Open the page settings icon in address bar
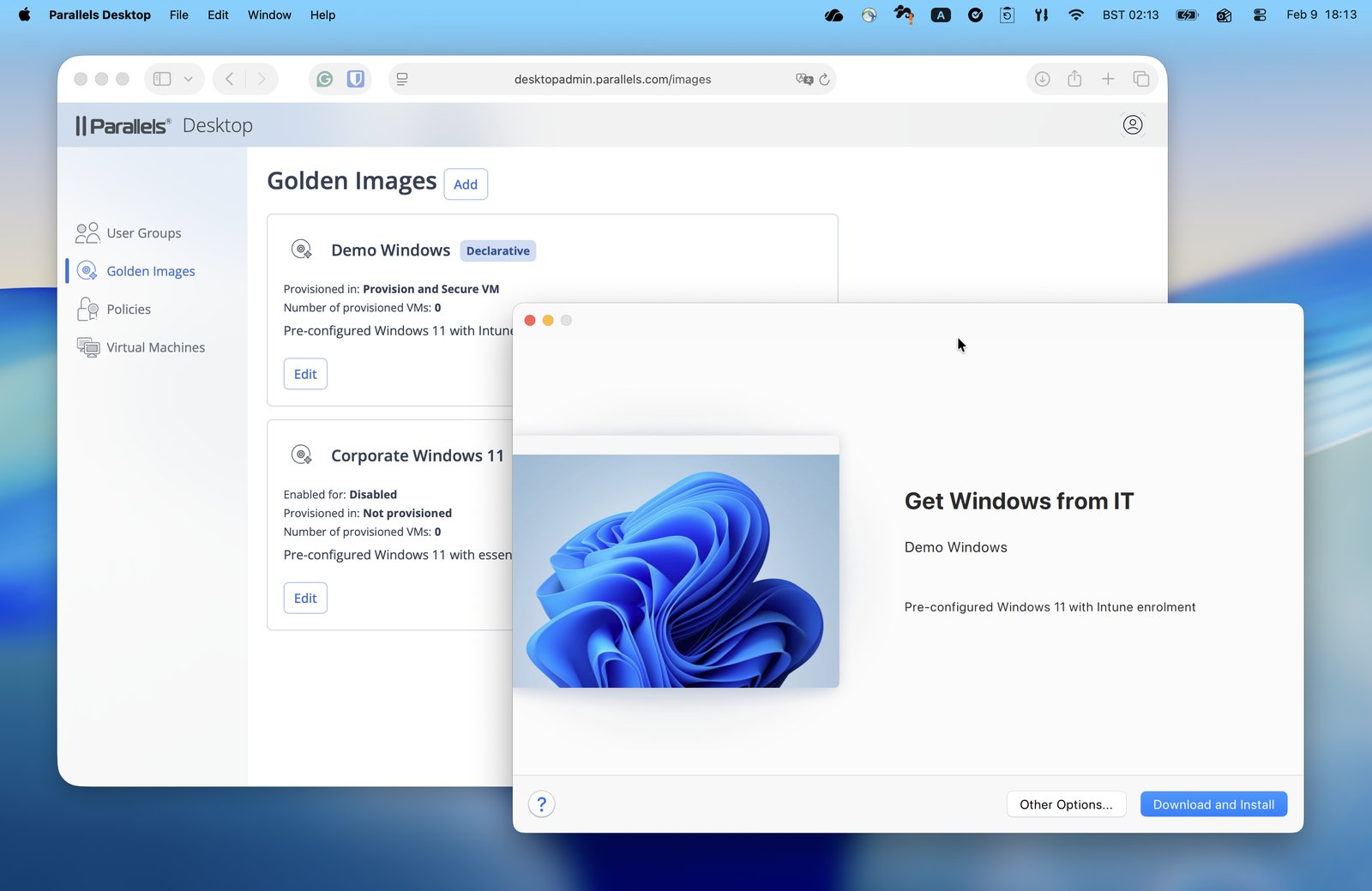 tap(402, 79)
